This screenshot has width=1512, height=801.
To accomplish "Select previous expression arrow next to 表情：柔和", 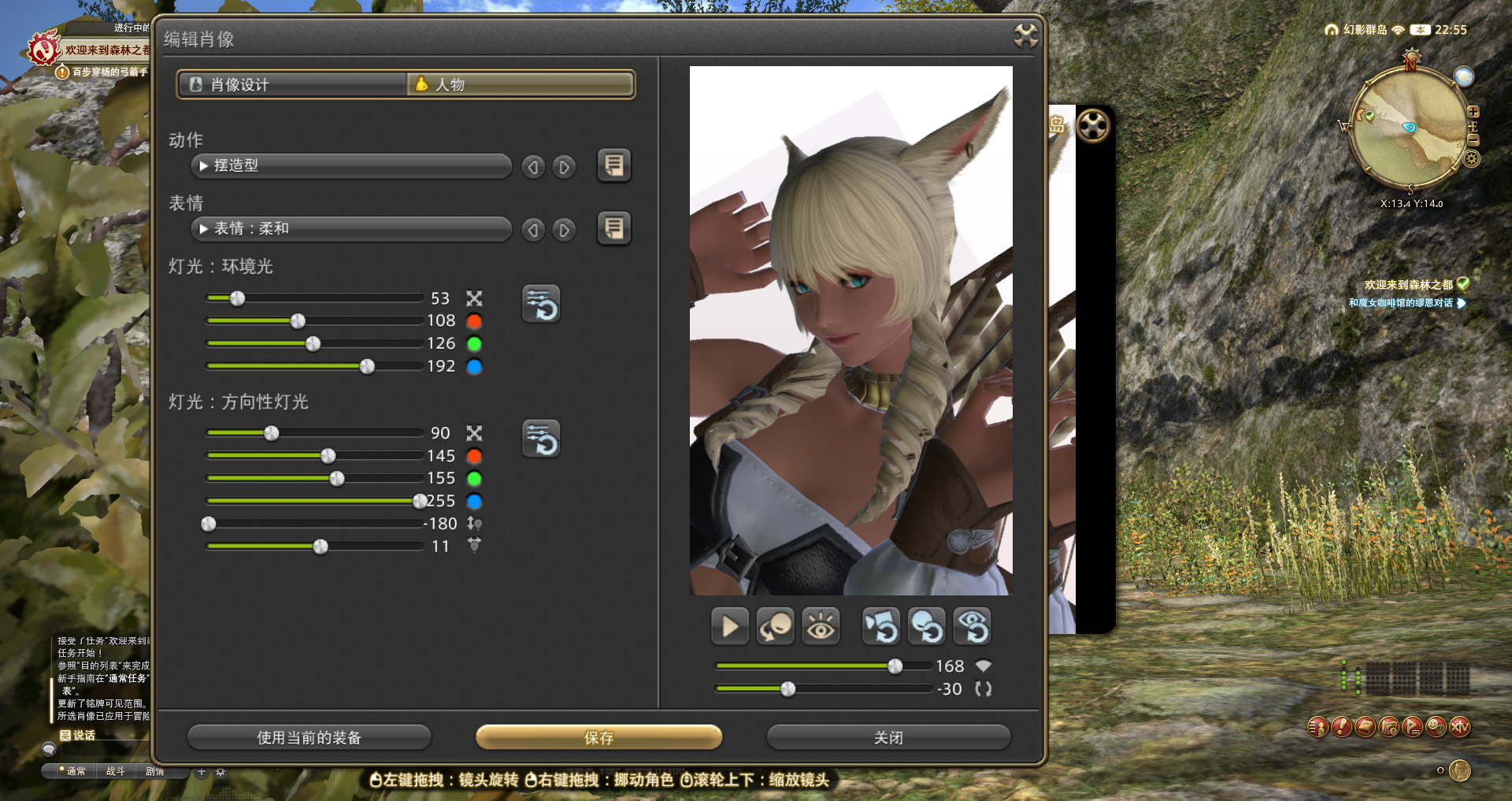I will coord(533,230).
